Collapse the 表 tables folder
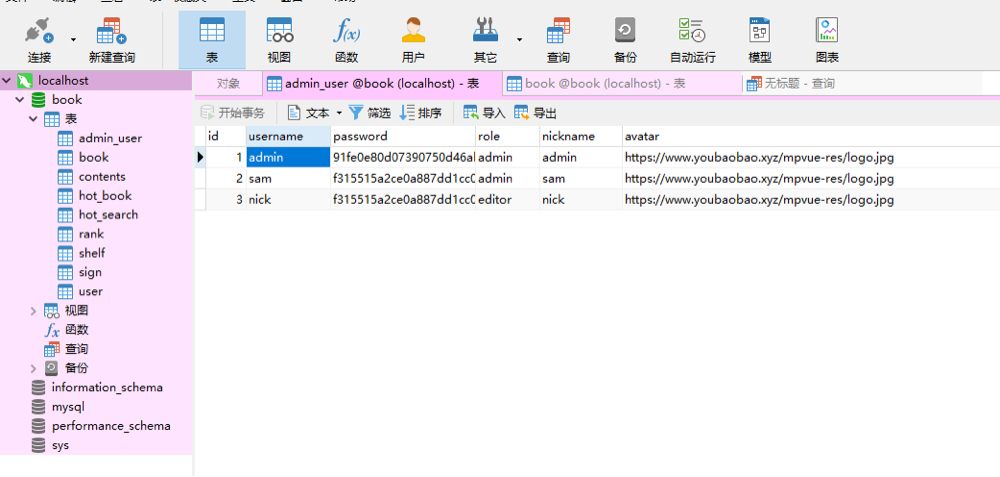 pos(33,119)
